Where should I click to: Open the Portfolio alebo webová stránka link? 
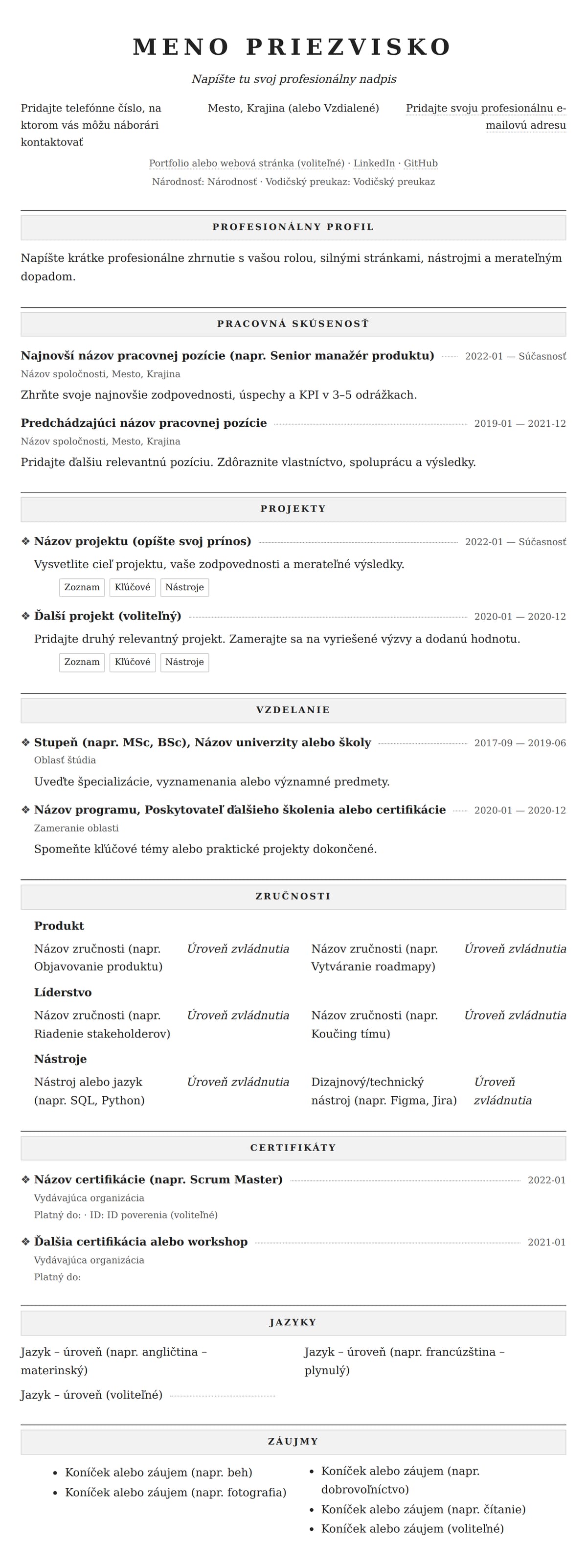coord(247,163)
